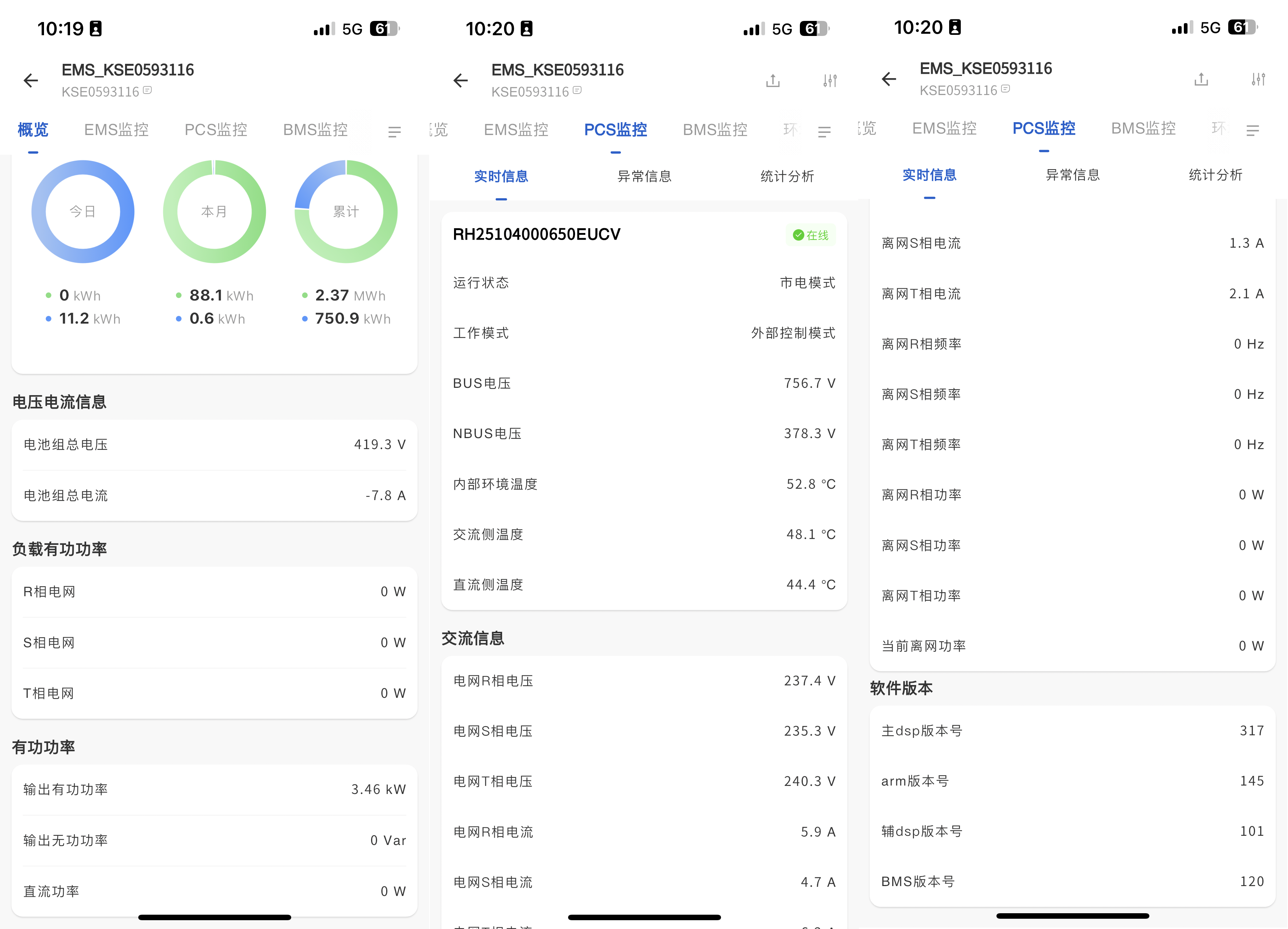Open the filter settings icon on the middle screen
The height and width of the screenshot is (929, 1288).
point(830,81)
